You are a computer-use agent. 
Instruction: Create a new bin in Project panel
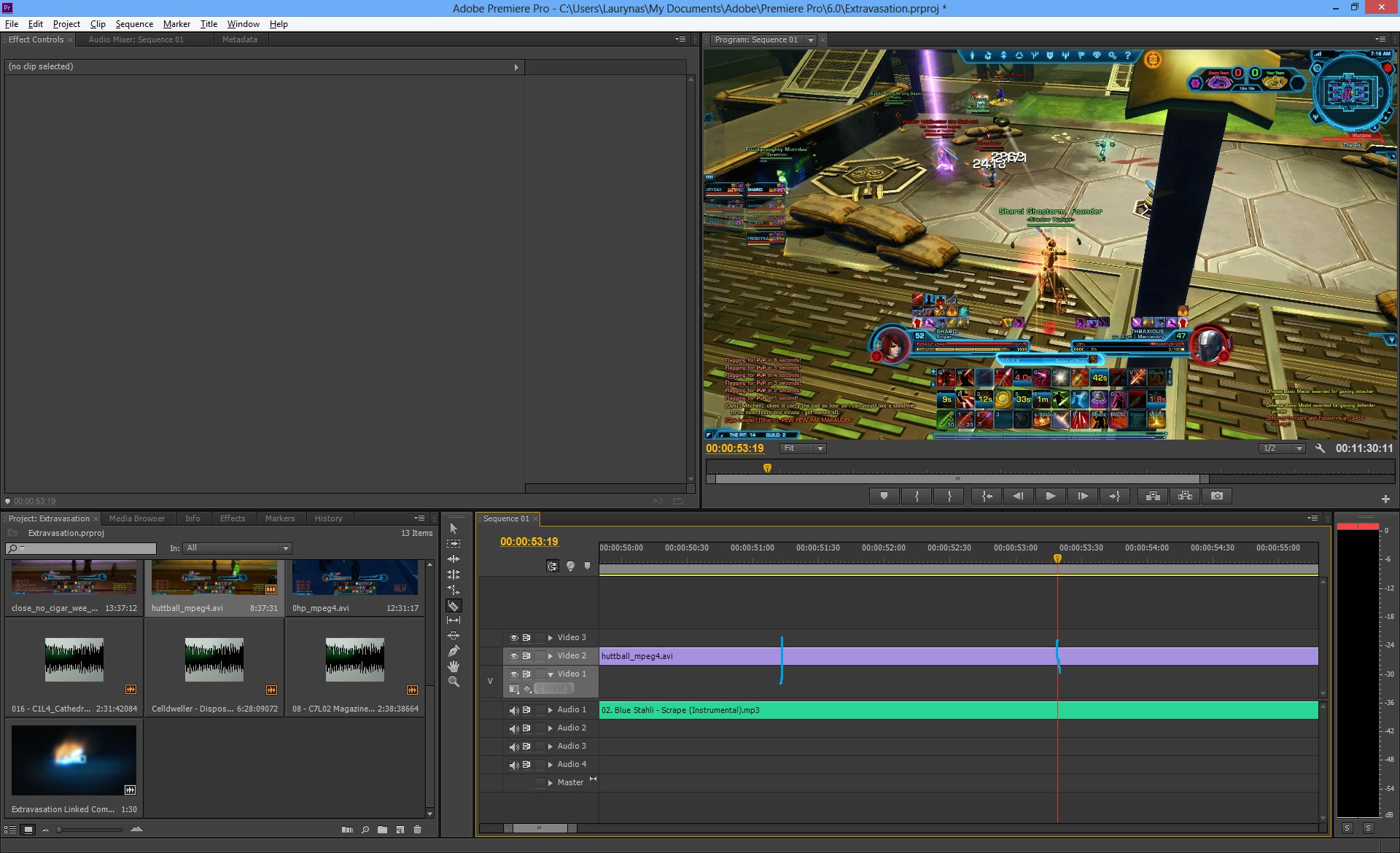[x=382, y=830]
